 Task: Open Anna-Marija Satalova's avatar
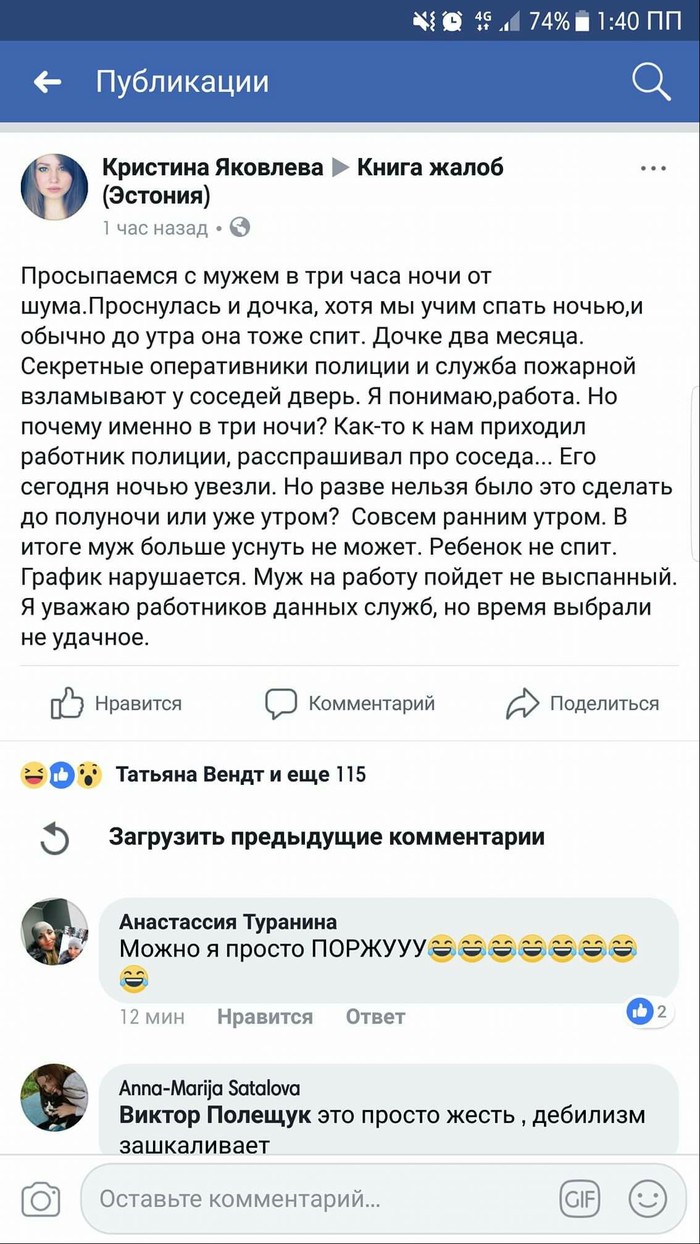[55, 1097]
